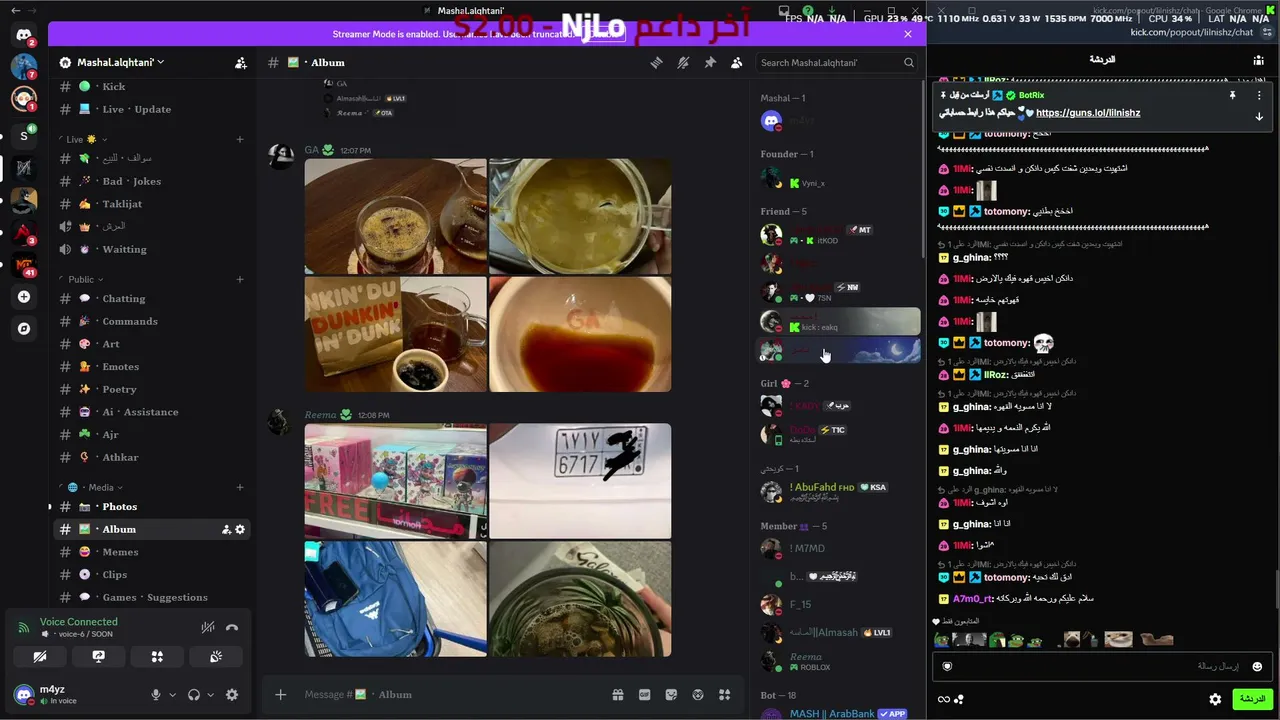
Task: Collapse the Live channel category
Action: click(83, 139)
